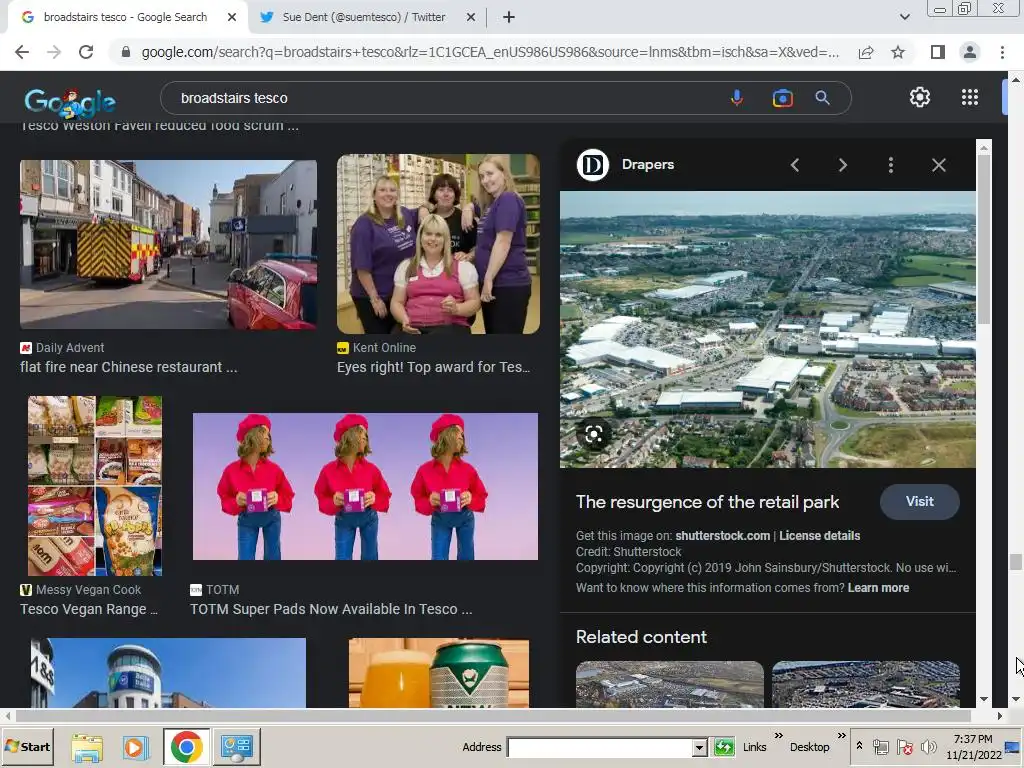Close the Drapers image preview panel
1024x768 pixels.
938,165
